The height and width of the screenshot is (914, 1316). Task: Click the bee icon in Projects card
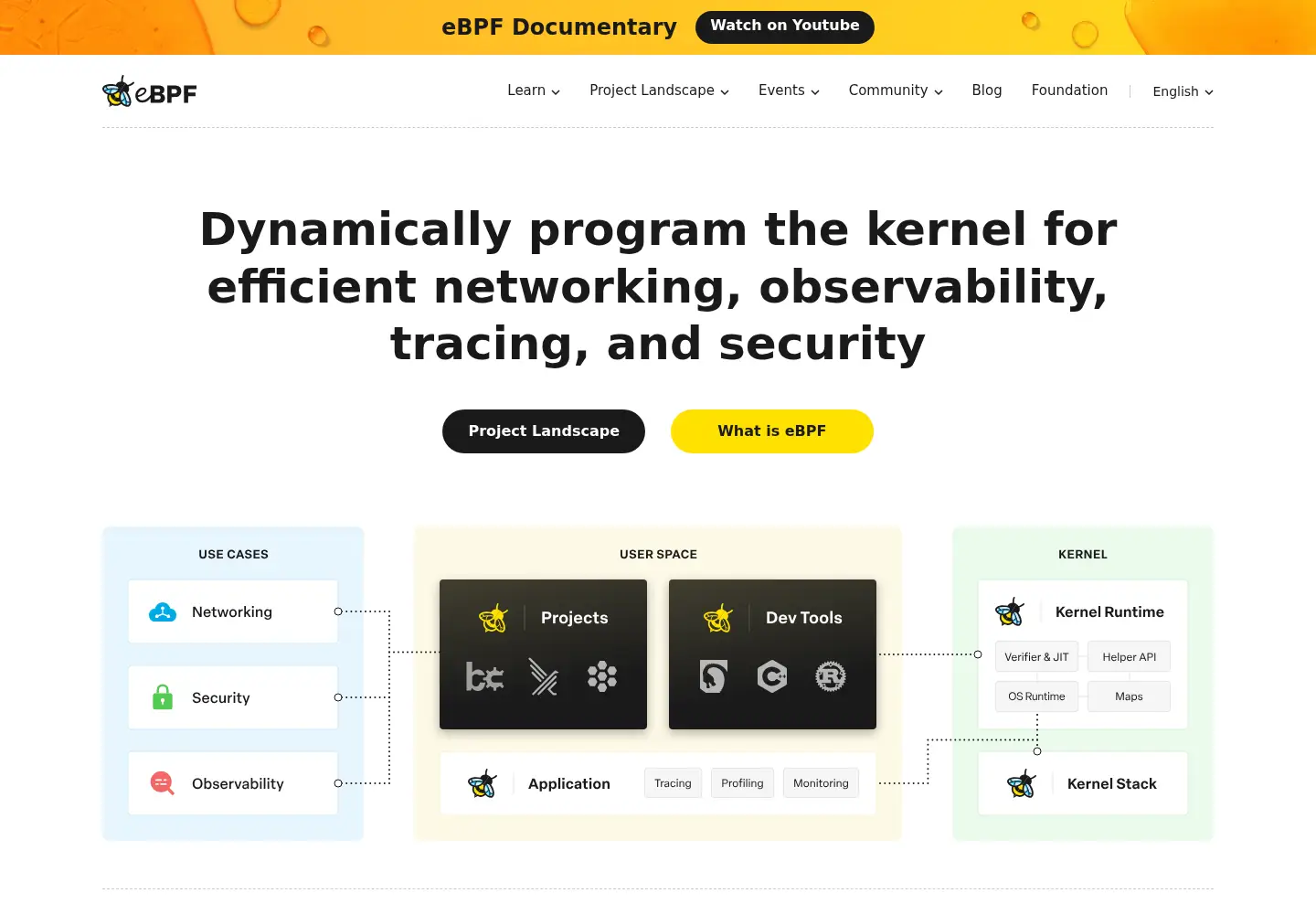point(493,618)
